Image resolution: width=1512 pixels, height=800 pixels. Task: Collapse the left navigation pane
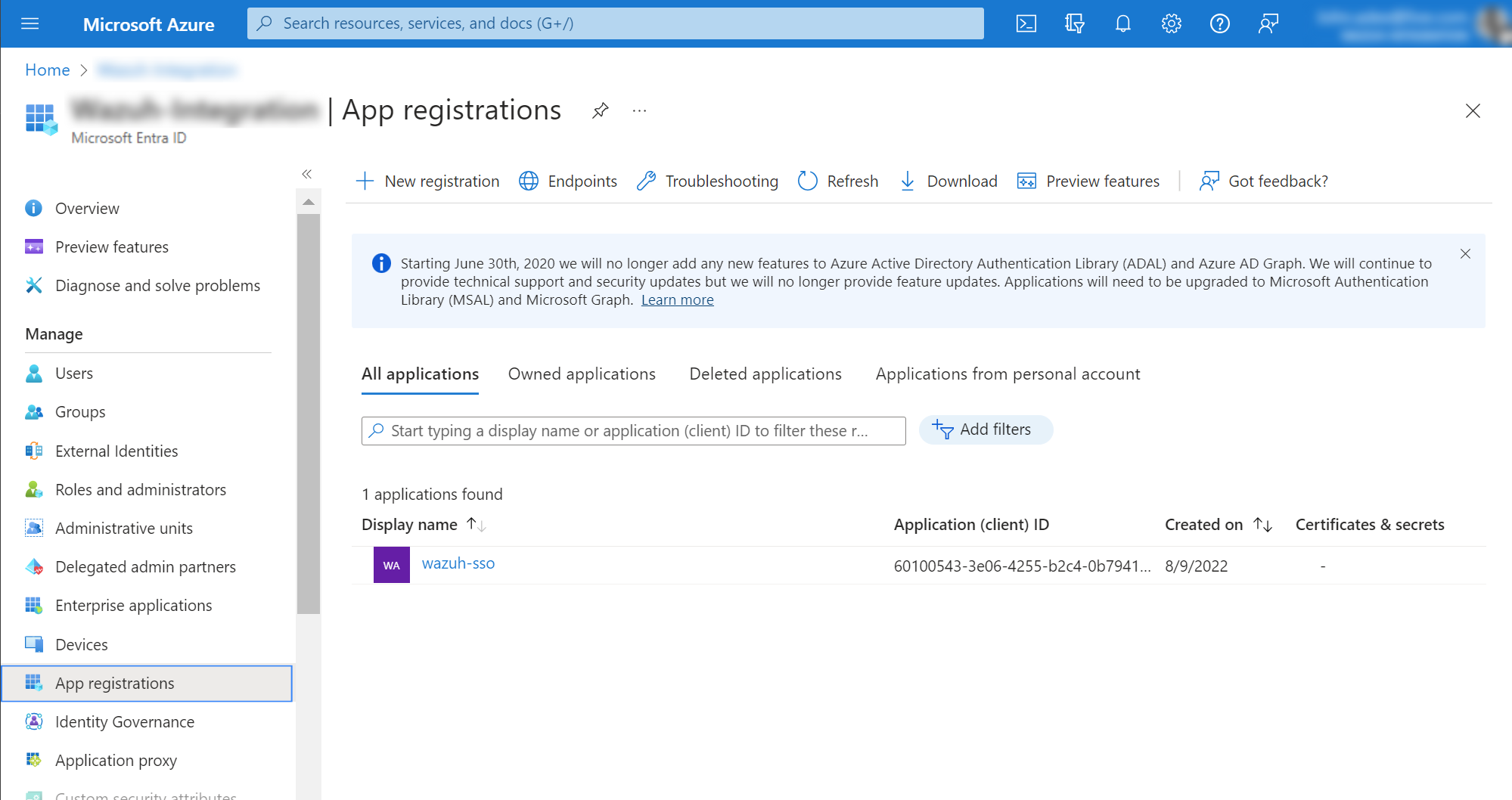point(307,174)
